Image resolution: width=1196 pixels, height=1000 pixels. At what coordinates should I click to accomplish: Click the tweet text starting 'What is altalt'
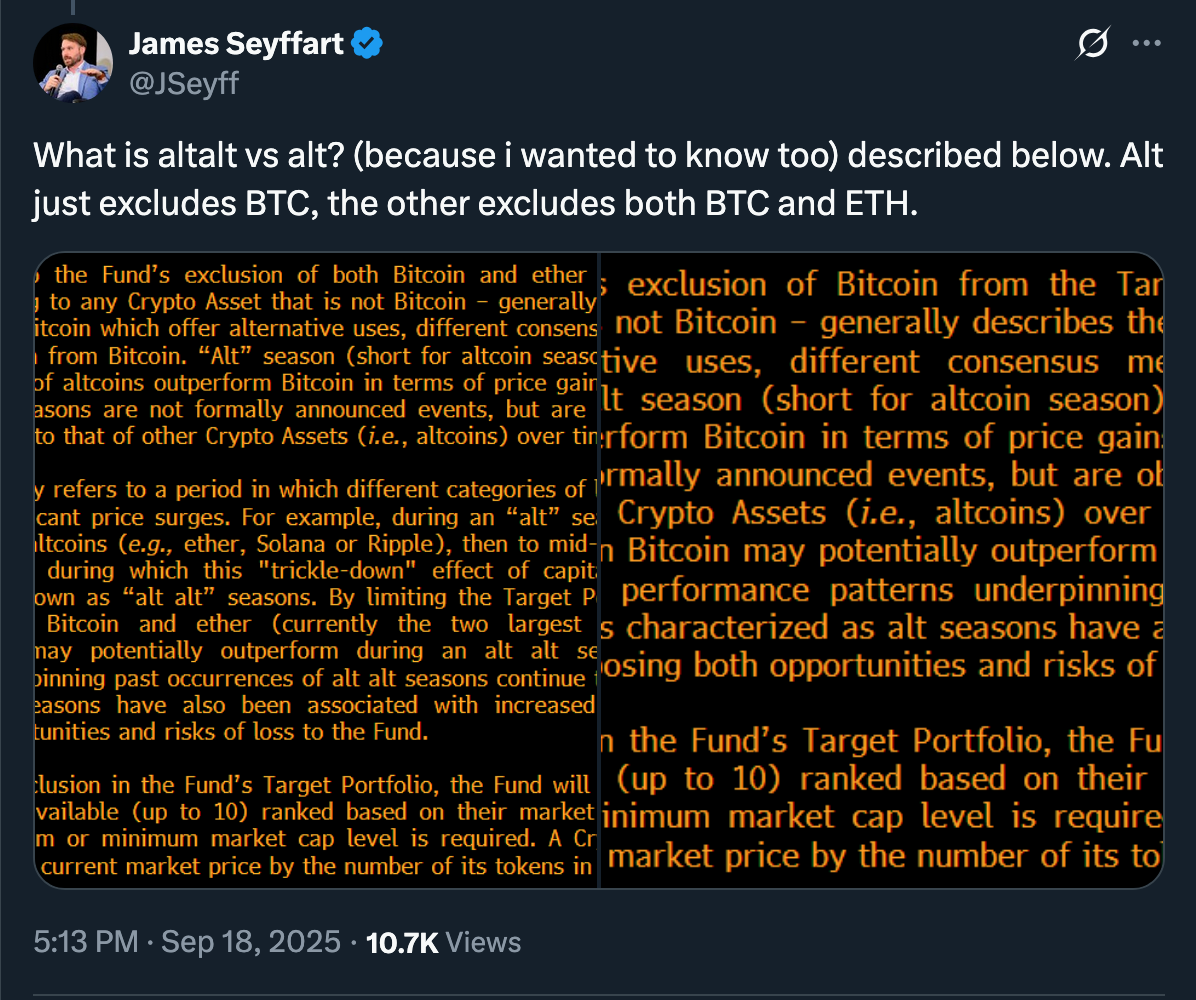point(598,156)
